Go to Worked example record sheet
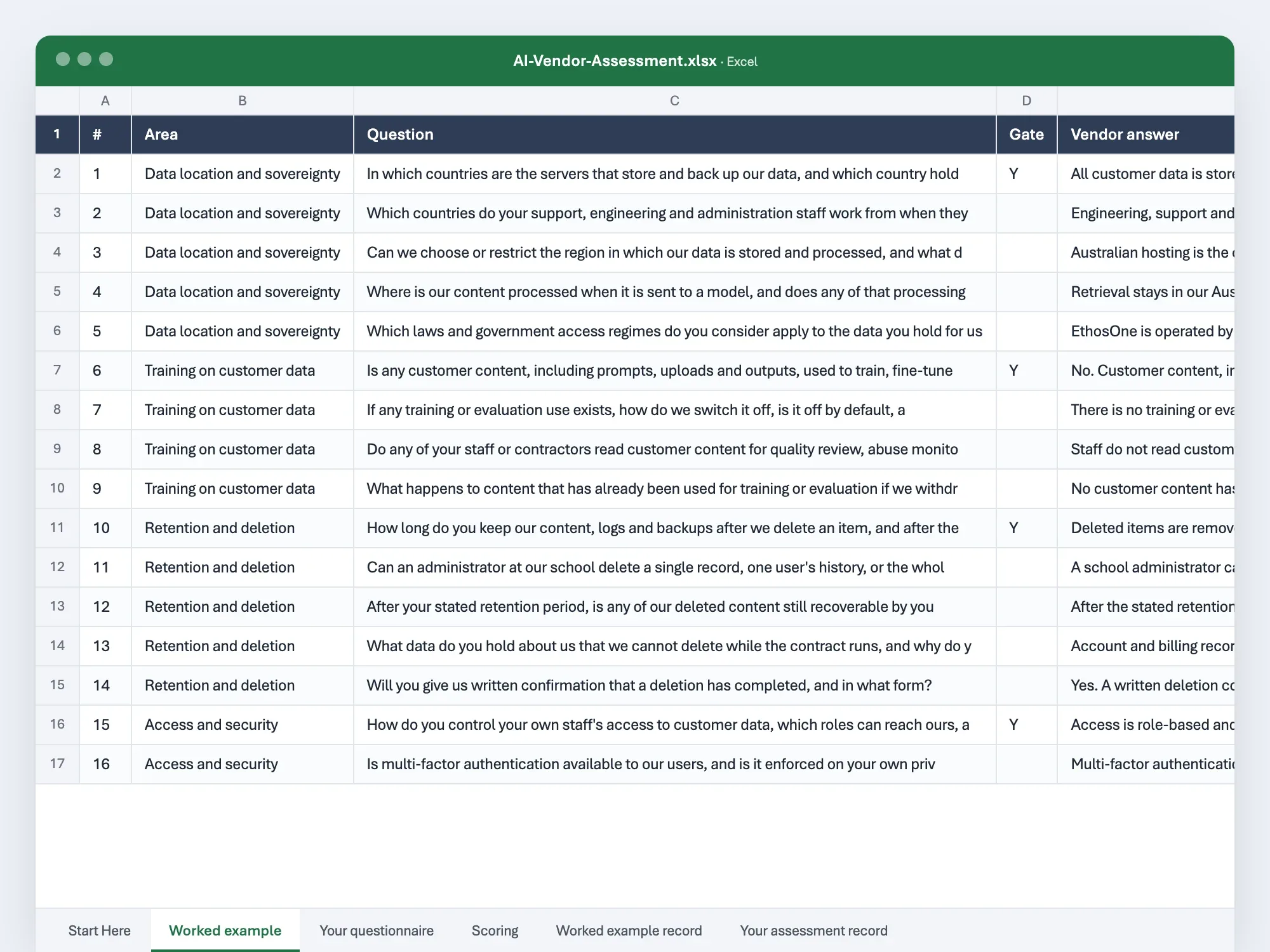This screenshot has height=952, width=1270. tap(629, 930)
